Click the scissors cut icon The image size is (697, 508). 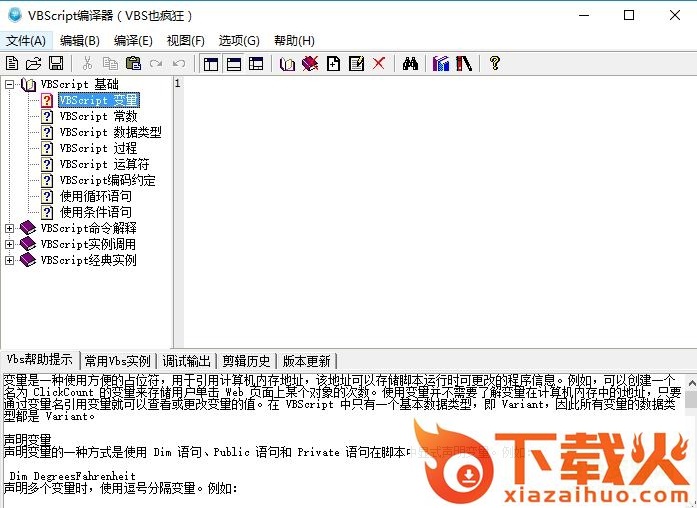click(x=88, y=64)
